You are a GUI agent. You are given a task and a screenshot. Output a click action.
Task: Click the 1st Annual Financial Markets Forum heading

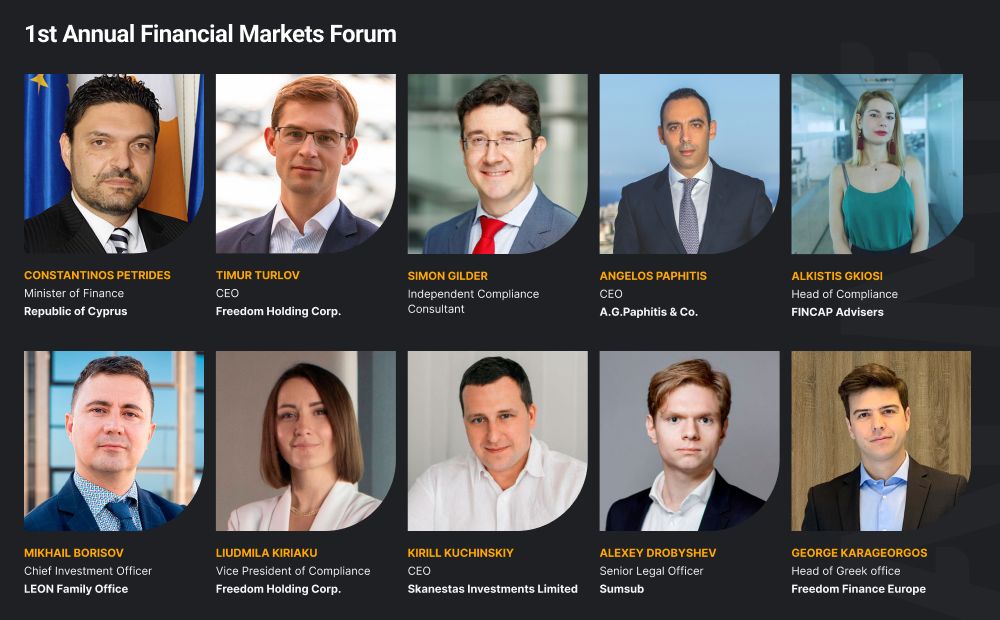point(210,34)
